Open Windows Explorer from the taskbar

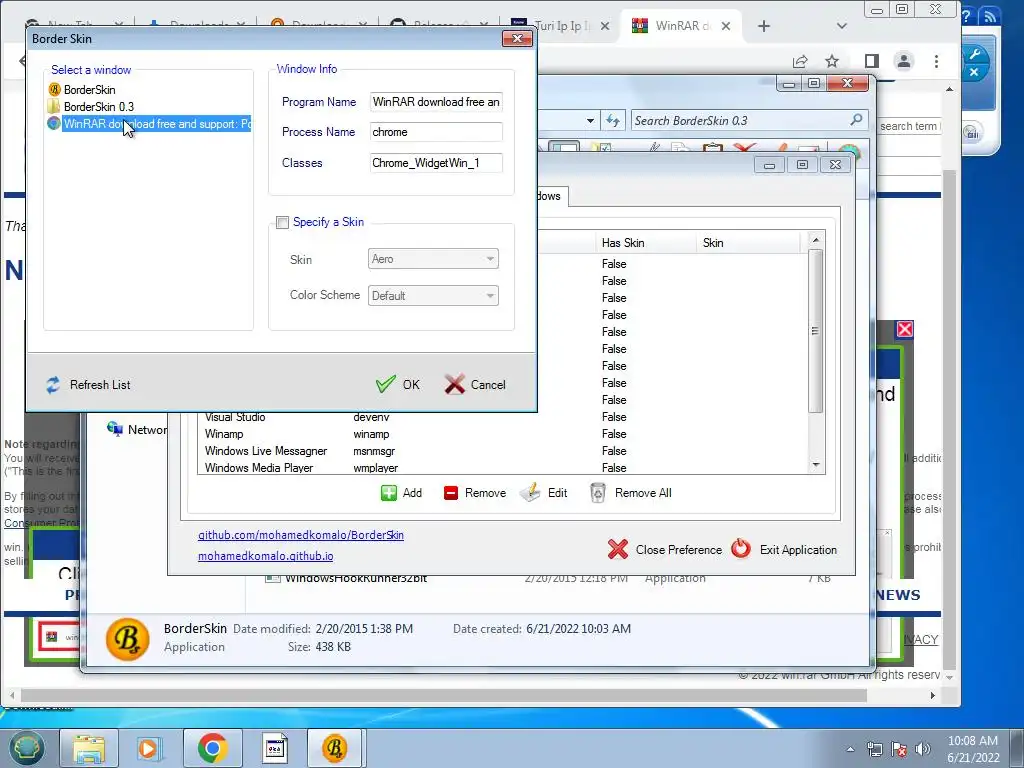point(89,748)
